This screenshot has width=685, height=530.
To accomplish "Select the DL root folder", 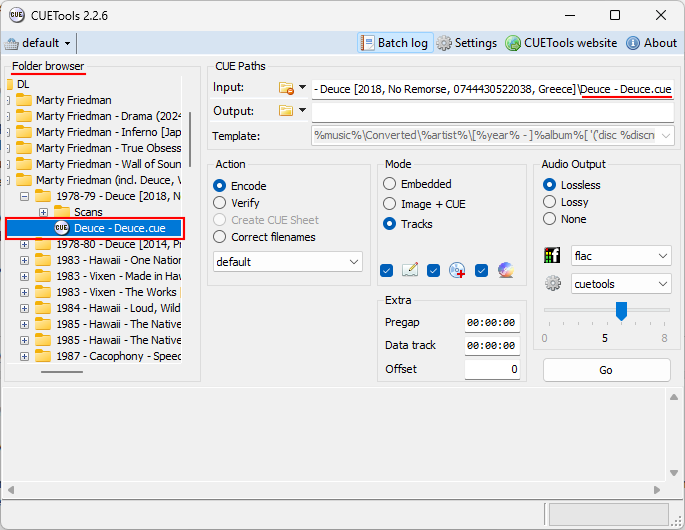I will 23,84.
